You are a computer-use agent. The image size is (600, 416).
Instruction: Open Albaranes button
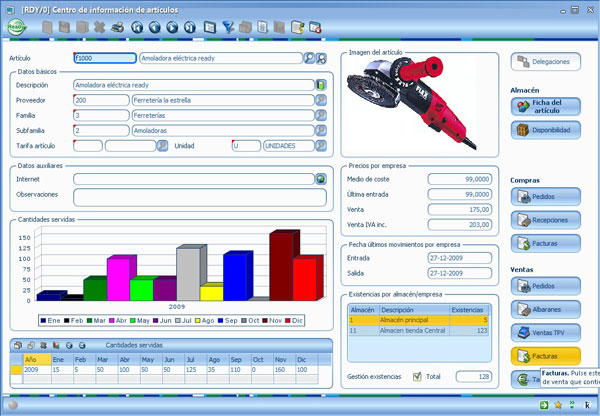[546, 310]
